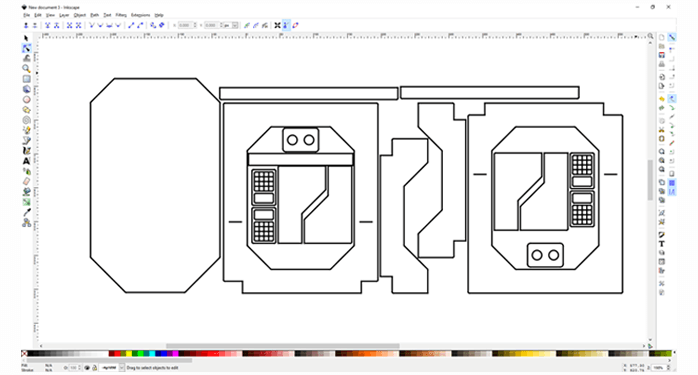Select the Text tool in toolbox
The width and height of the screenshot is (698, 375).
click(26, 161)
